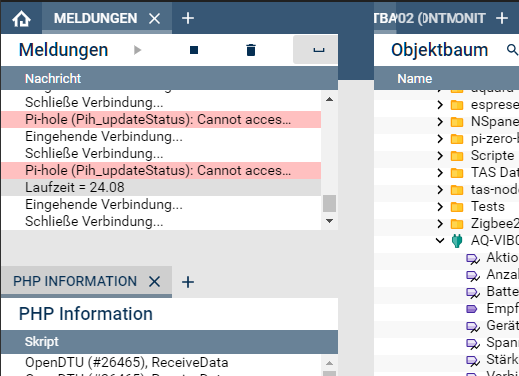The image size is (519, 376).
Task: Clear messages with the trash icon
Action: tap(251, 50)
